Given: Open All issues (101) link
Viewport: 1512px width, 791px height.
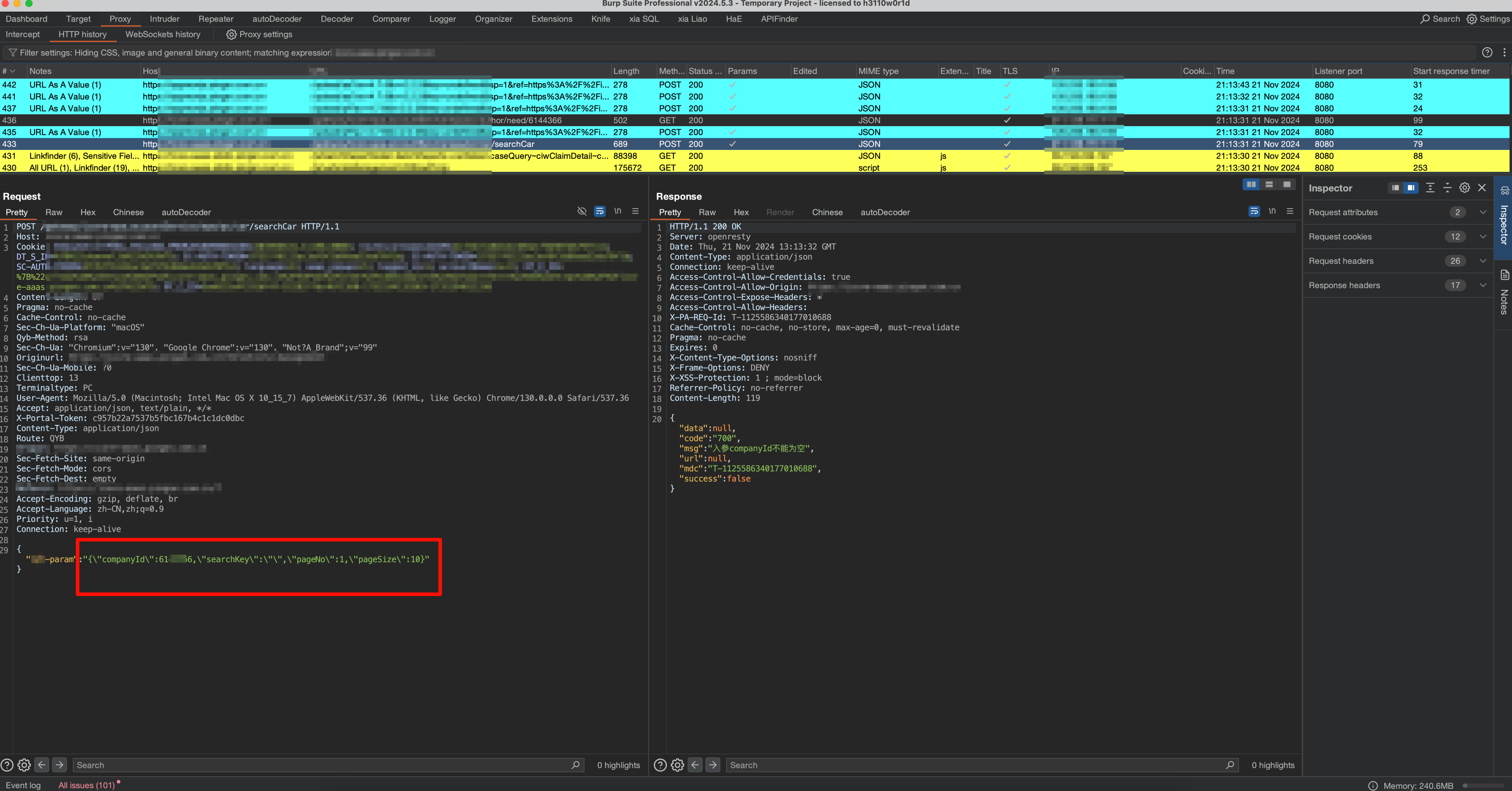Looking at the screenshot, I should tap(86, 785).
